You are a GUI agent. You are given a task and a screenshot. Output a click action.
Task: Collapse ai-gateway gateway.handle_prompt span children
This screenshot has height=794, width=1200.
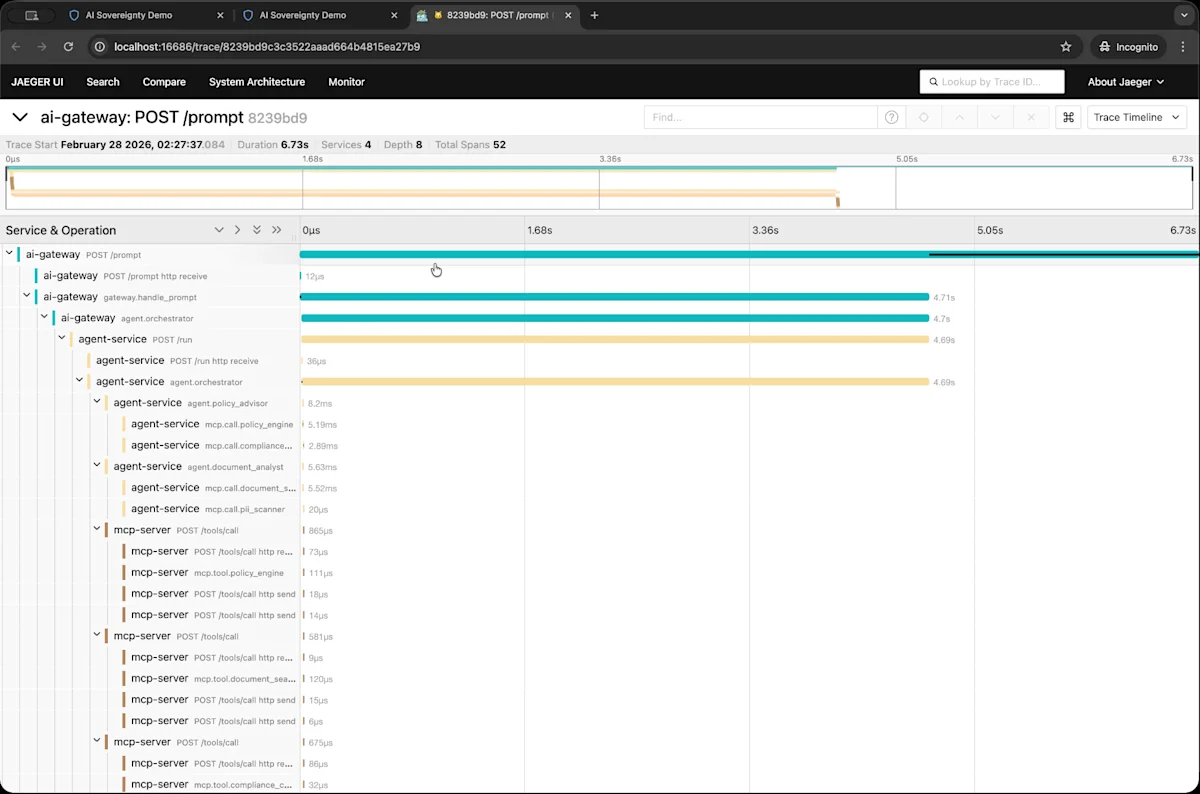pos(27,296)
